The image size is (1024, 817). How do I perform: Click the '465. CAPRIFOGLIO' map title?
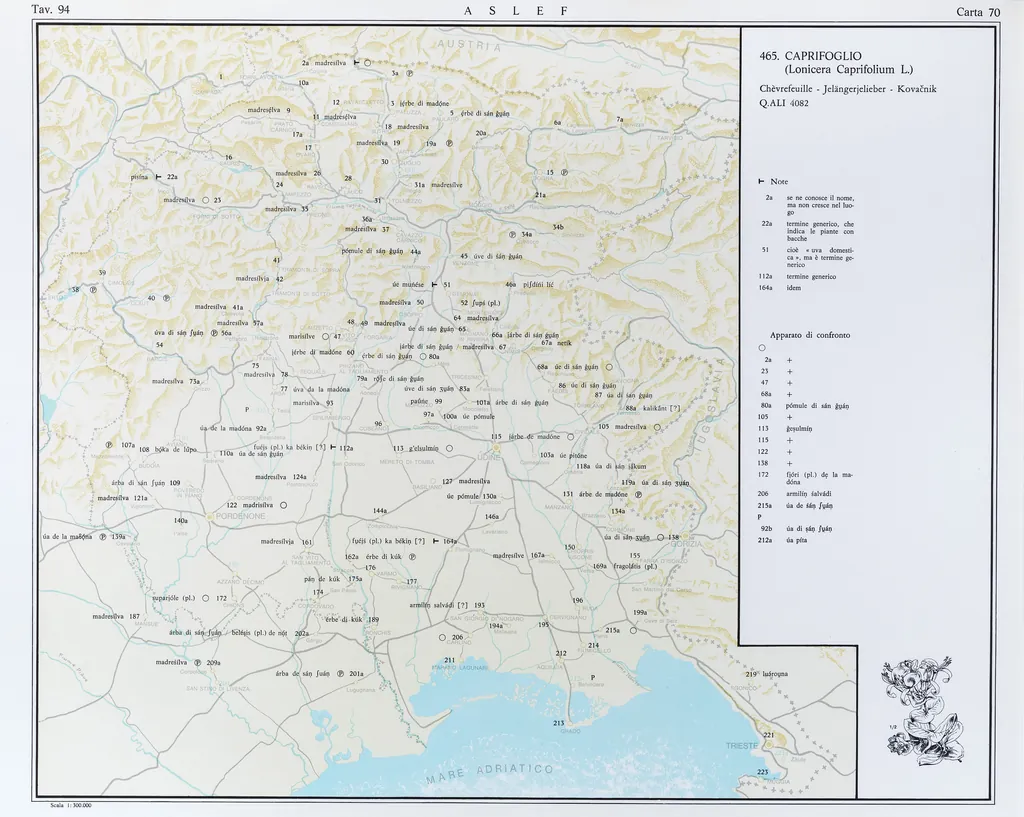click(823, 56)
